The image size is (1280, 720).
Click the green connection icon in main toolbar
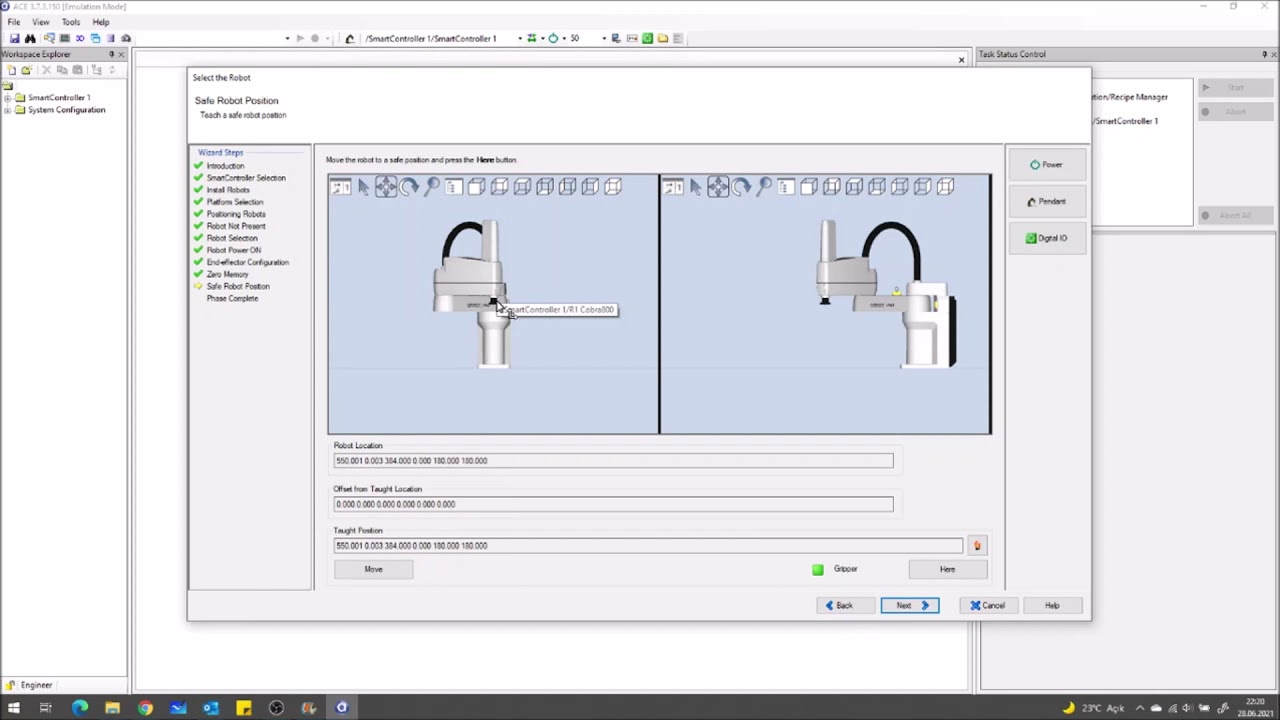(x=532, y=38)
